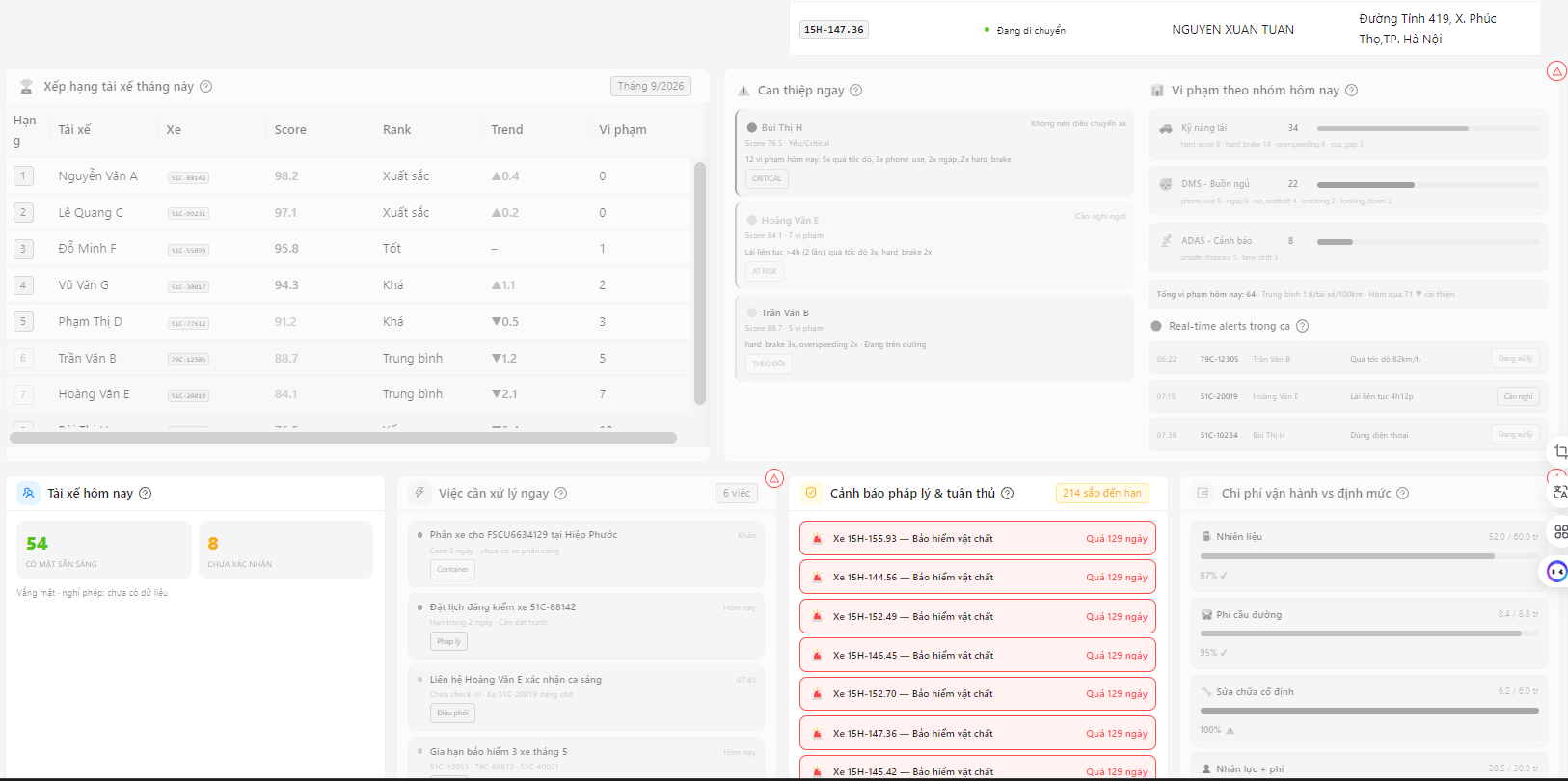Click the 214 sắp đến hạn badge
The image size is (1568, 781).
coord(1101,493)
